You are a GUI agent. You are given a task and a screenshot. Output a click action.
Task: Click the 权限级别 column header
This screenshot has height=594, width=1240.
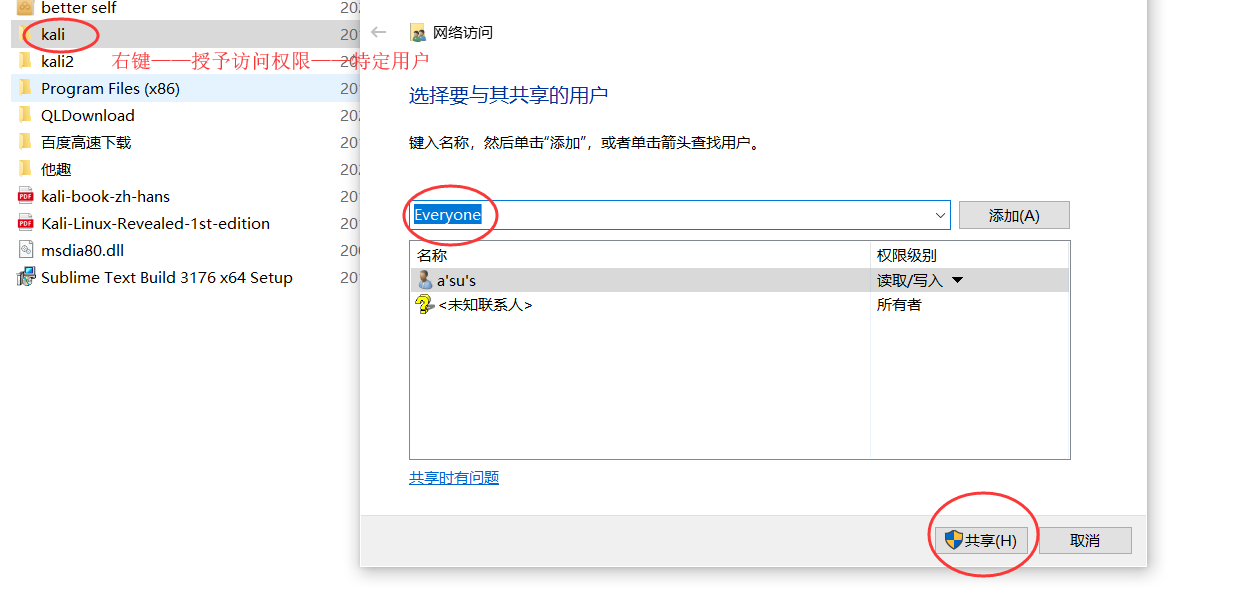coord(907,256)
